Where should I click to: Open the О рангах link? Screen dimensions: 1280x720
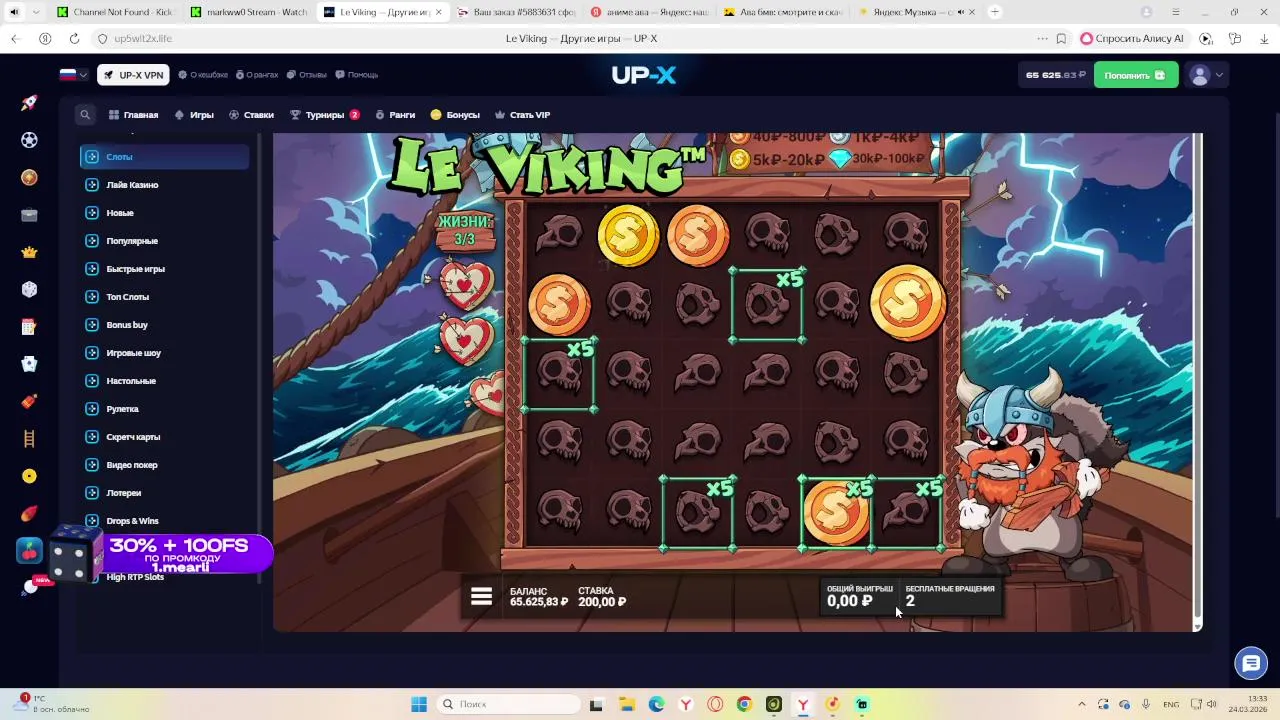pyautogui.click(x=256, y=75)
